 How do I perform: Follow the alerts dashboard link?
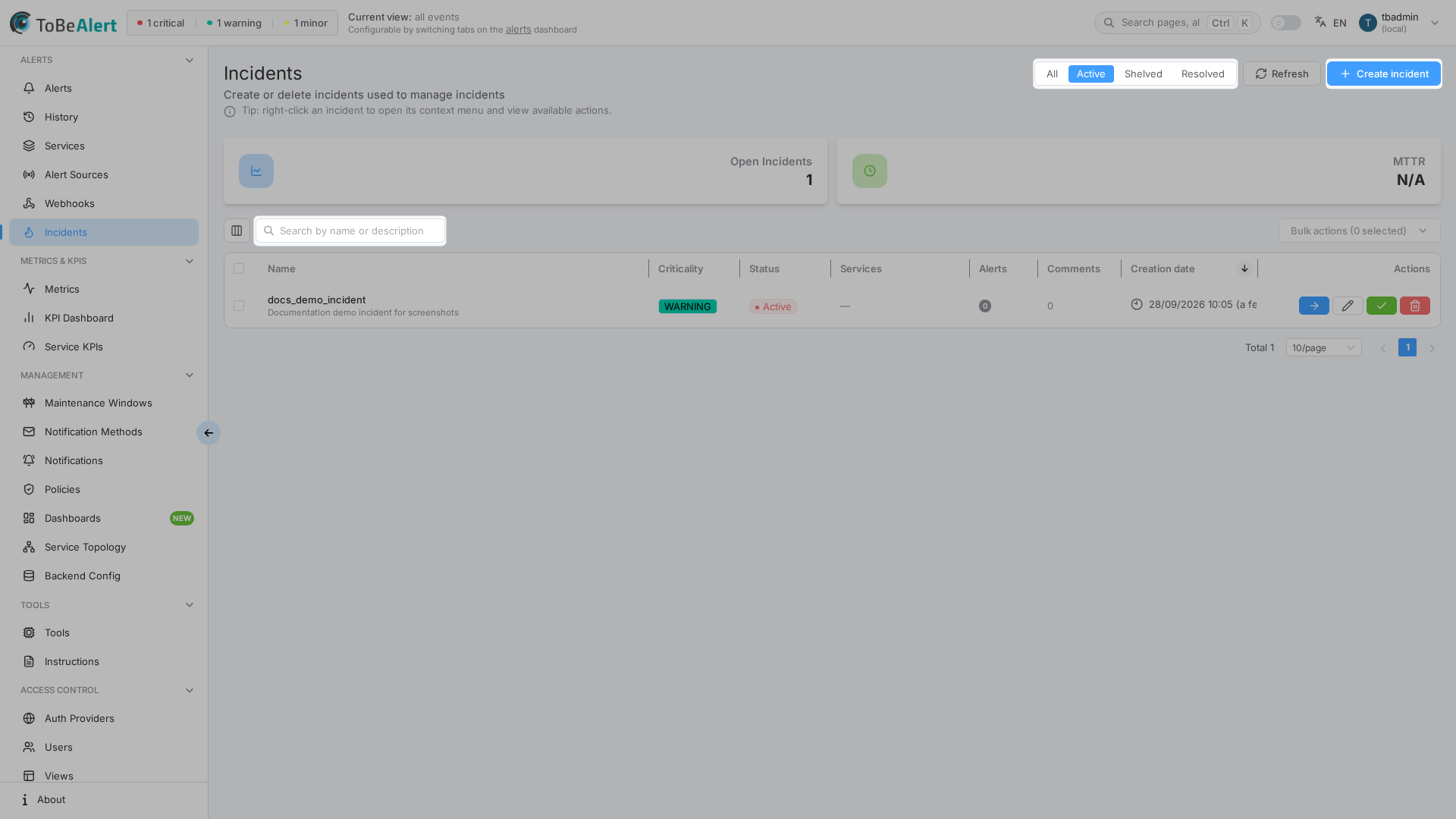pos(518,30)
